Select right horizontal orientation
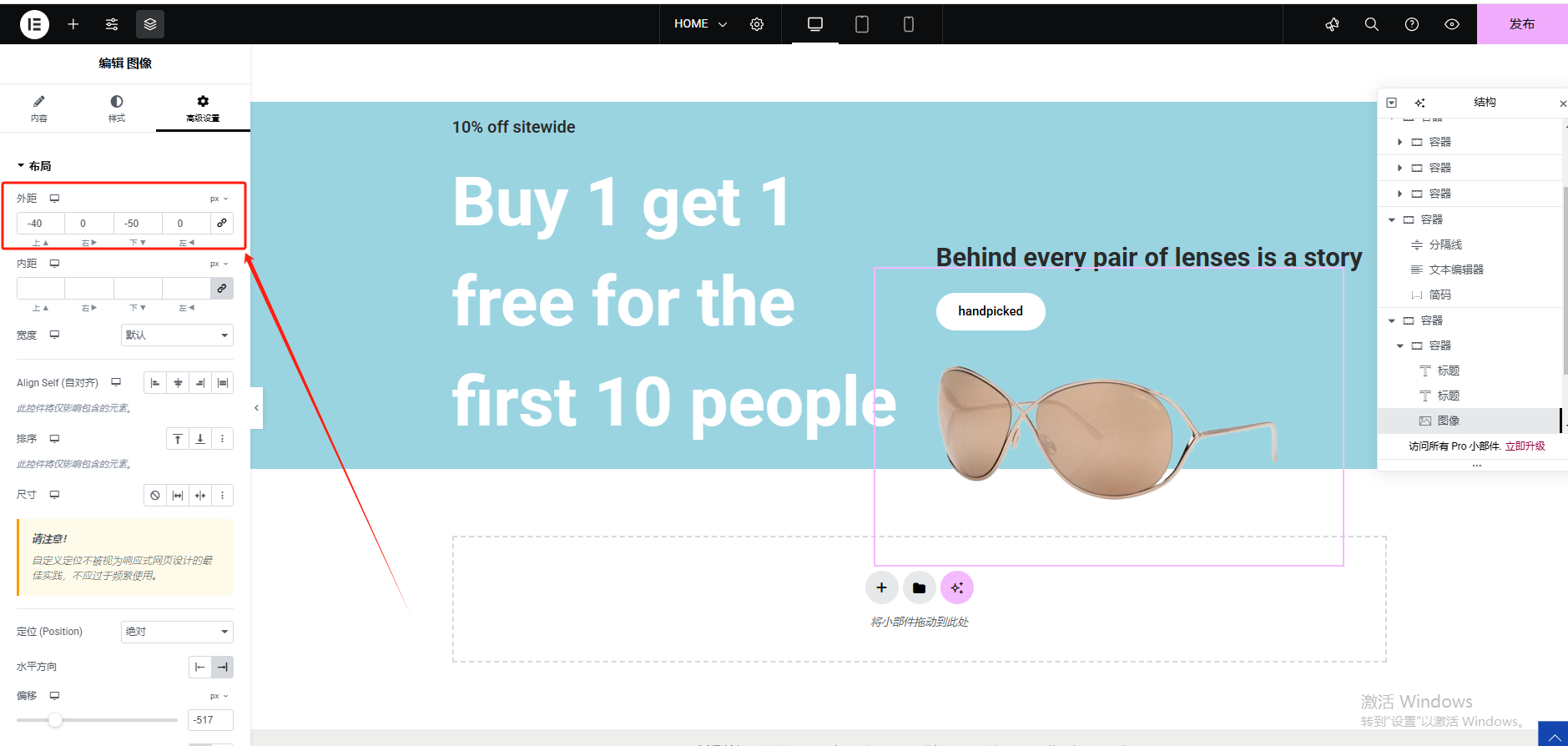The height and width of the screenshot is (746, 1568). click(222, 667)
